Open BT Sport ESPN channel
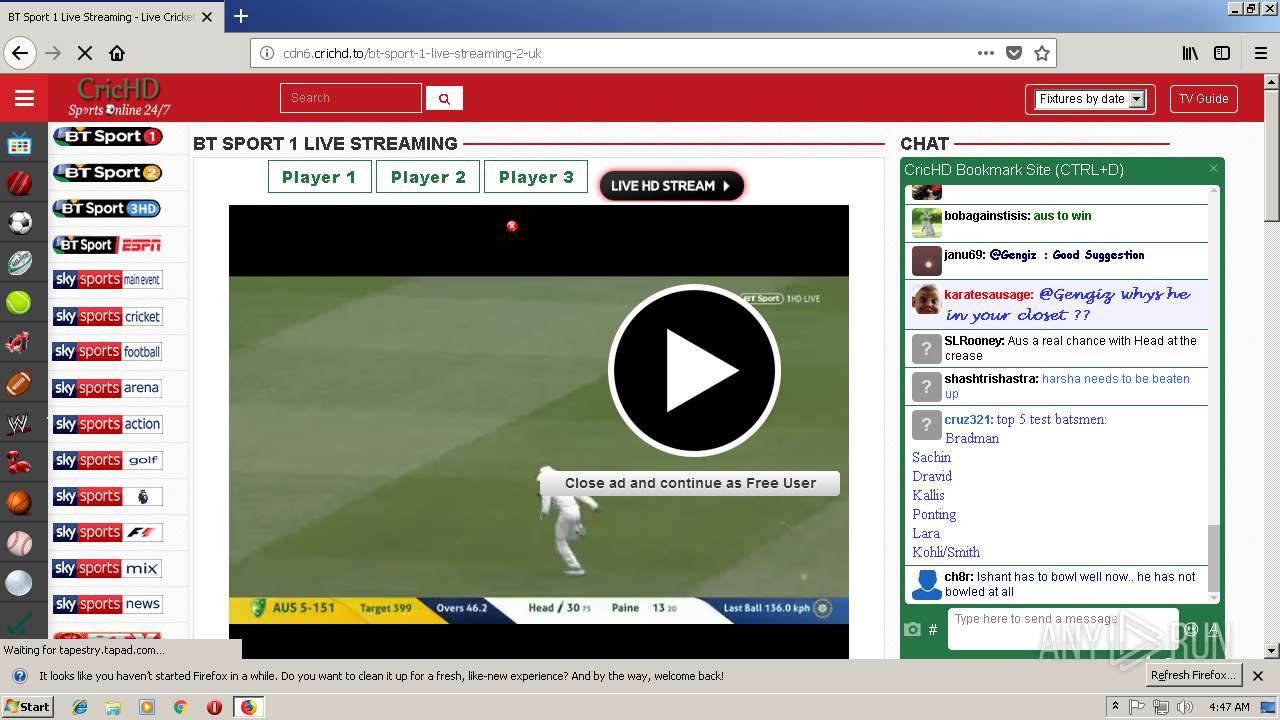 tap(107, 244)
